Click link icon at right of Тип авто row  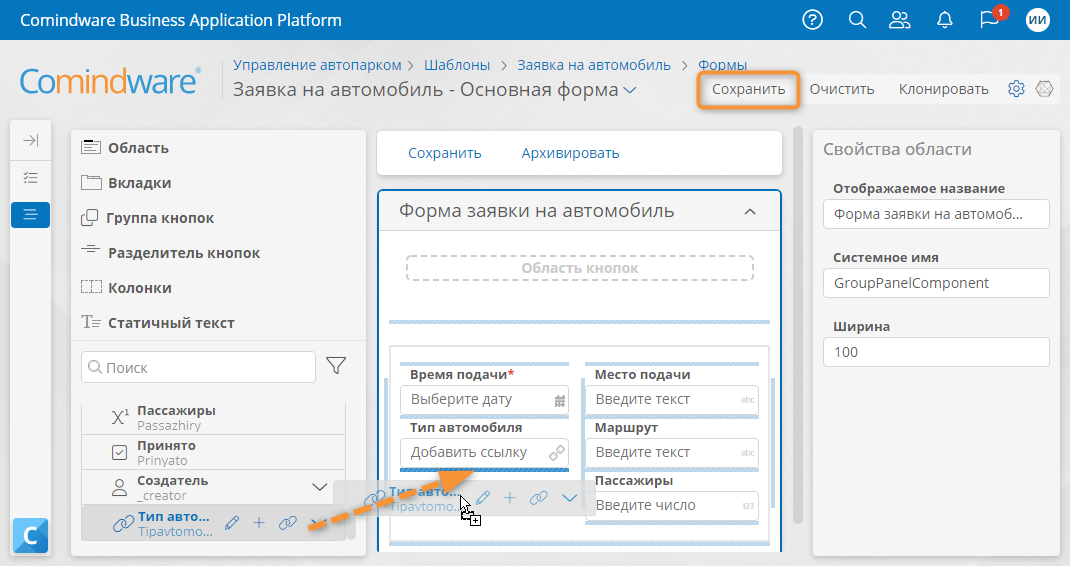click(288, 523)
